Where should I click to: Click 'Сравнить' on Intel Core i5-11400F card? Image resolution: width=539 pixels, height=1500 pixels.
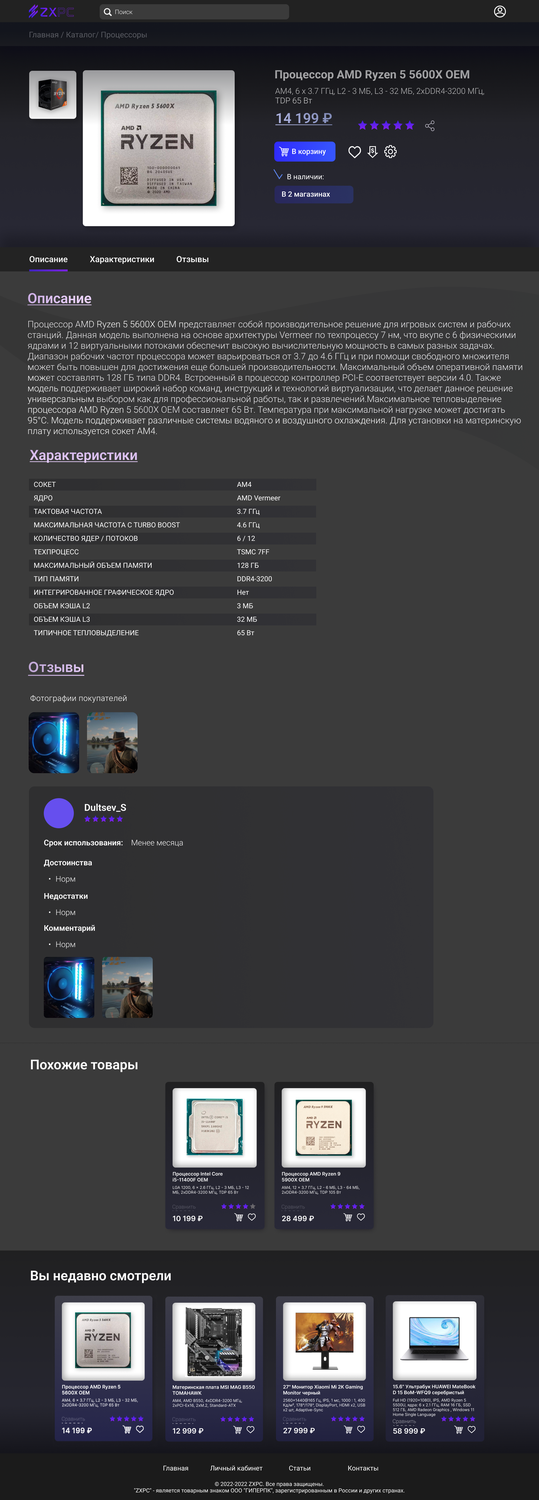click(183, 1207)
